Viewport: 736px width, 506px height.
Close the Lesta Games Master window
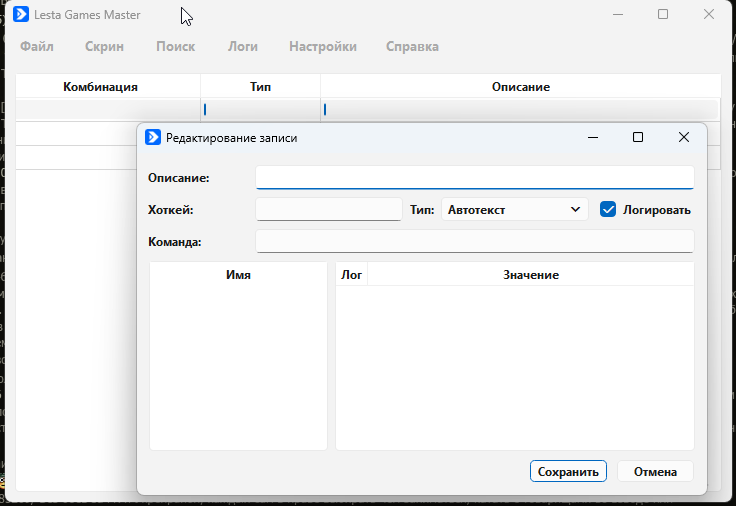coord(709,15)
